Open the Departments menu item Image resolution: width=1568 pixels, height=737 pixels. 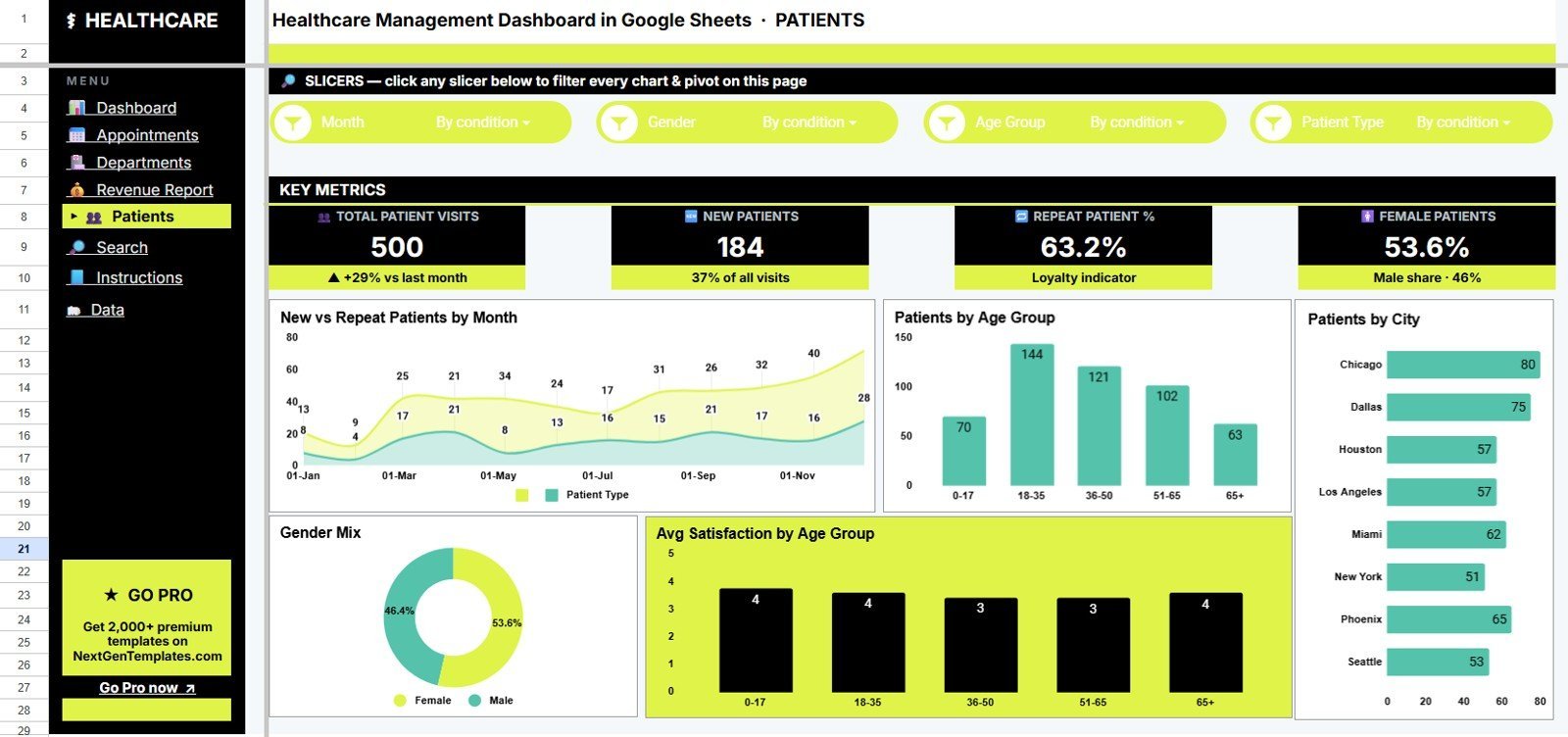(x=144, y=163)
